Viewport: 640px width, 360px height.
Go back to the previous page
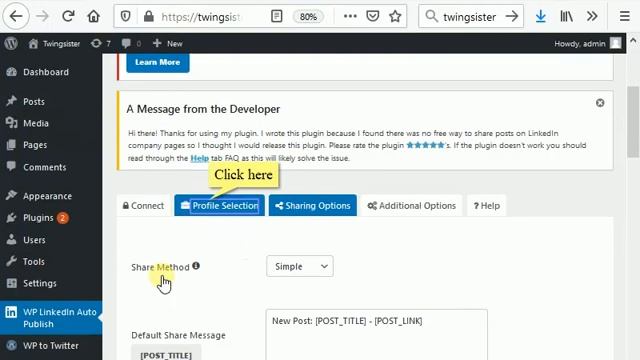pyautogui.click(x=16, y=16)
